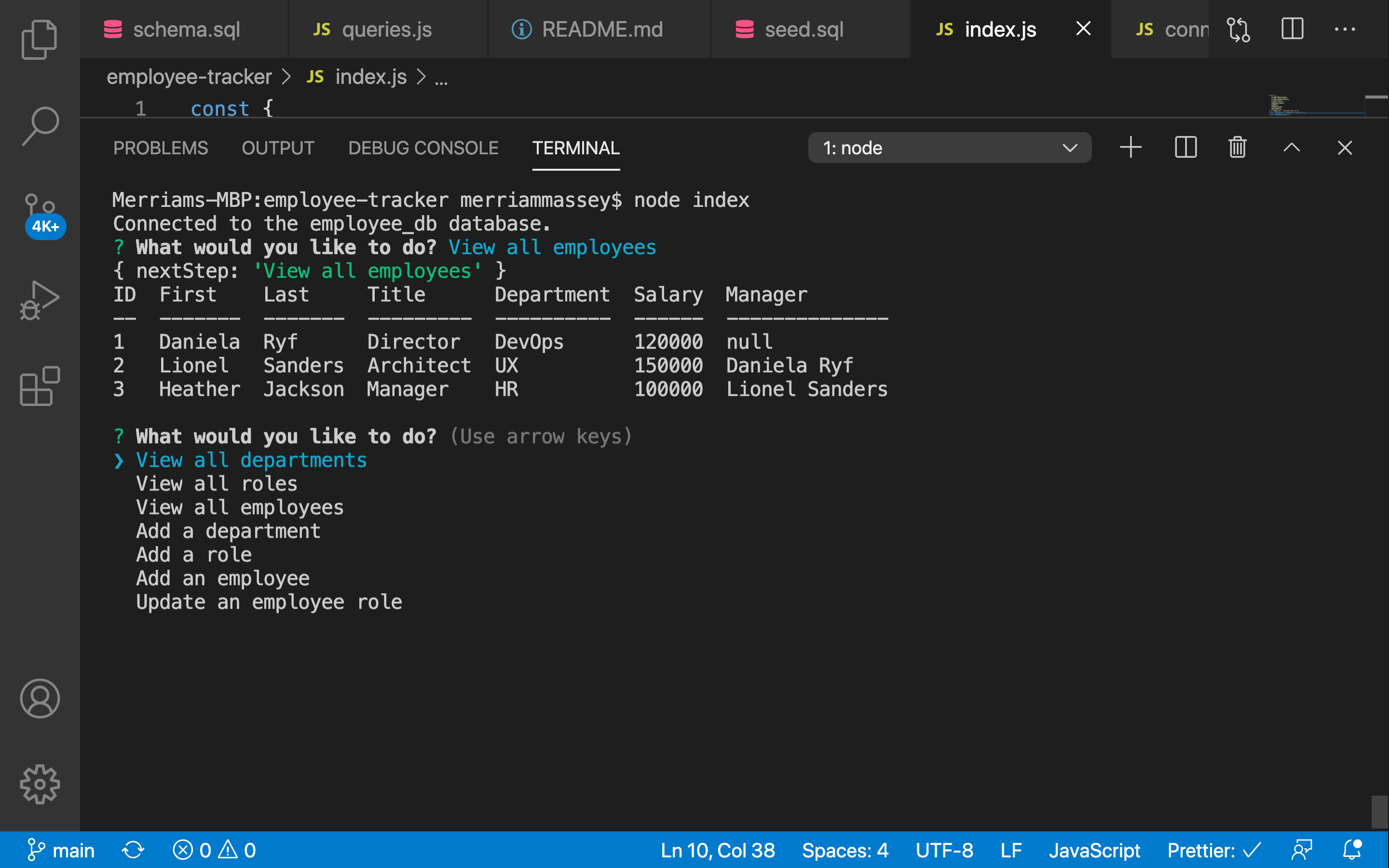Kill the terminal with trash icon
The width and height of the screenshot is (1389, 868).
[1238, 148]
